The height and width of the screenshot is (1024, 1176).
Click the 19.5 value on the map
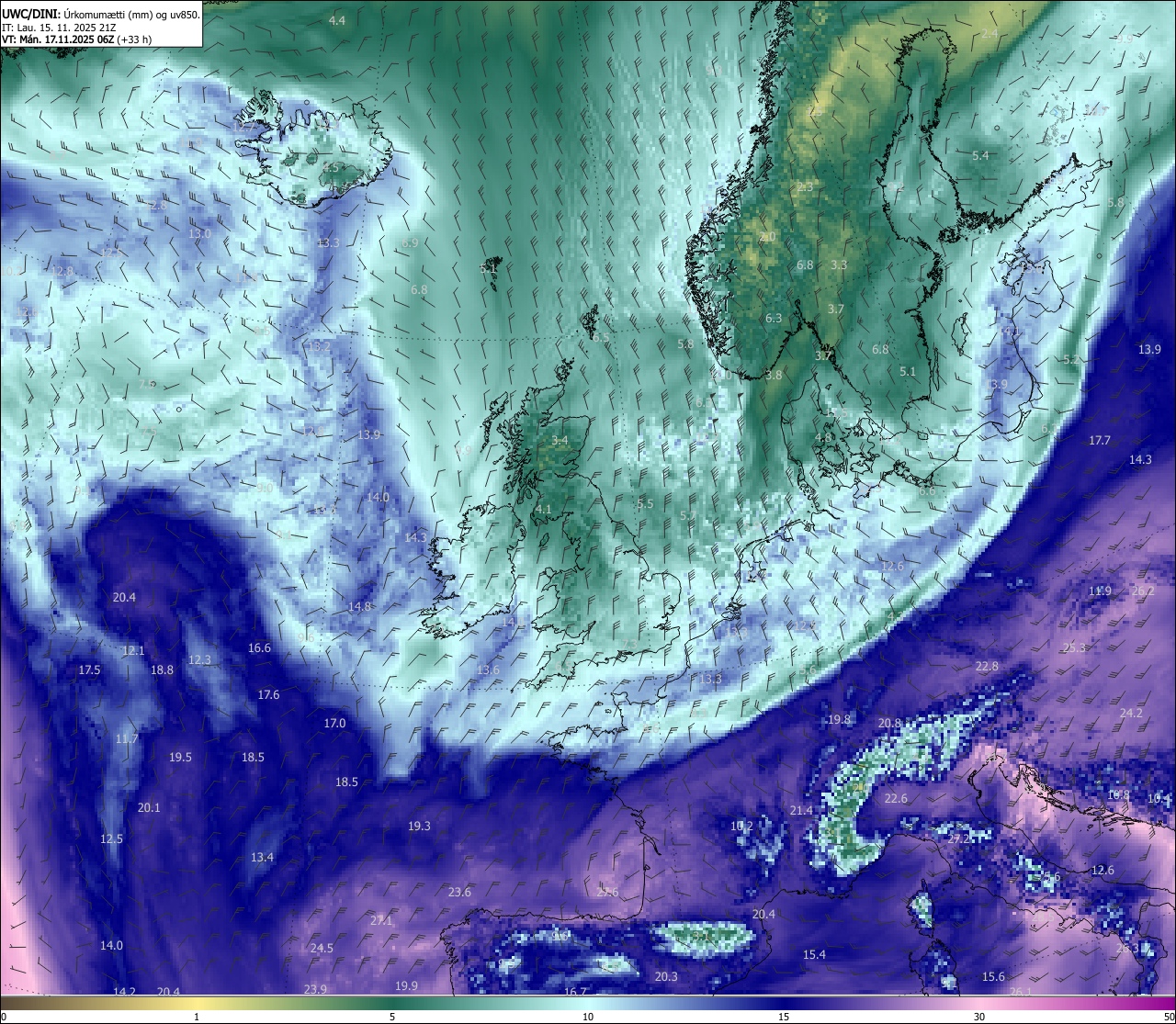click(x=180, y=758)
